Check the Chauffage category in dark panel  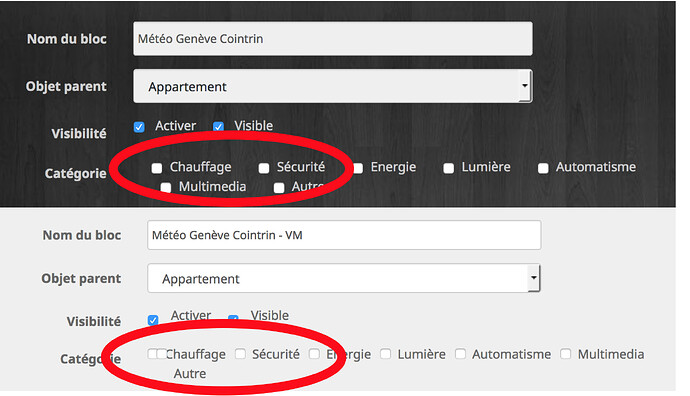[157, 168]
